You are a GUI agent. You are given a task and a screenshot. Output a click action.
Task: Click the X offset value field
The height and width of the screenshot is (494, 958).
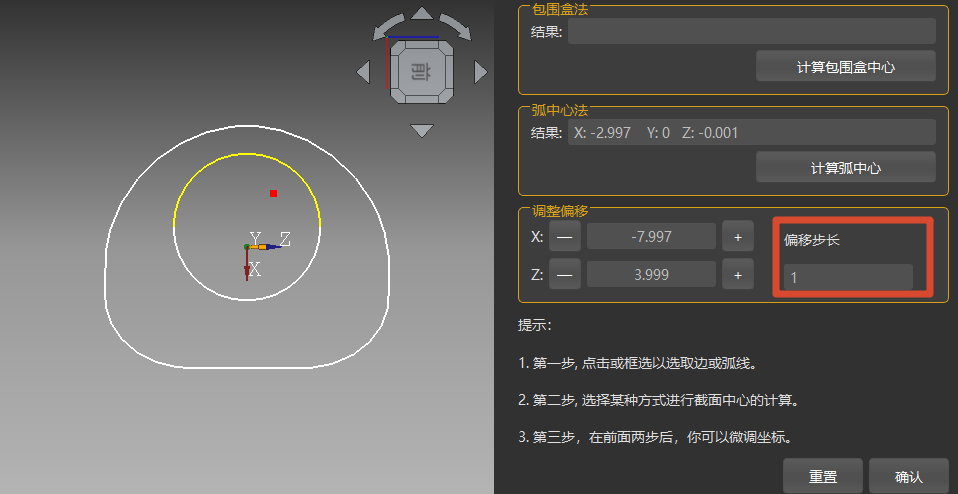click(x=651, y=236)
